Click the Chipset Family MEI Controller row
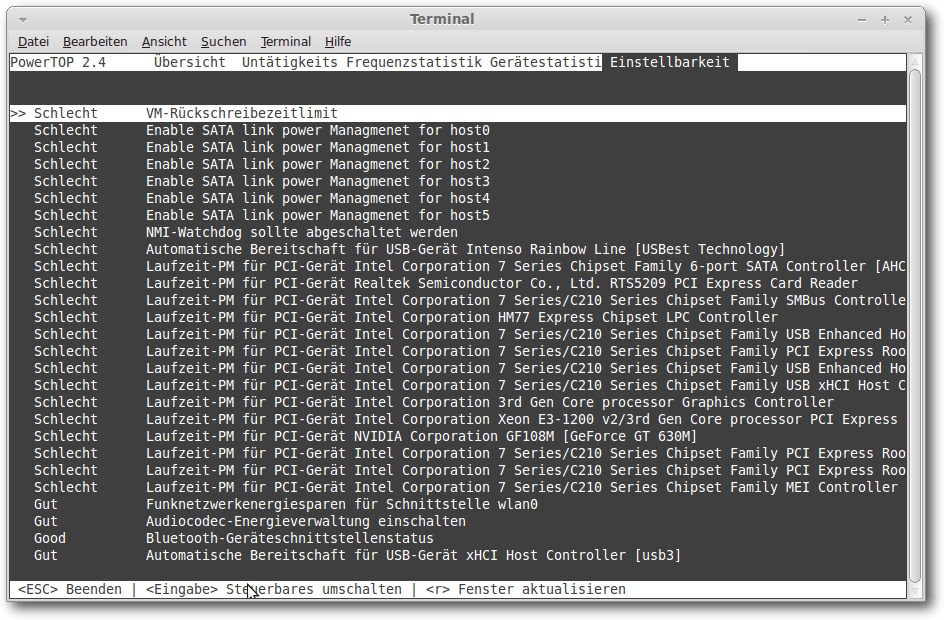Viewport: 944px width, 620px height. click(x=458, y=487)
